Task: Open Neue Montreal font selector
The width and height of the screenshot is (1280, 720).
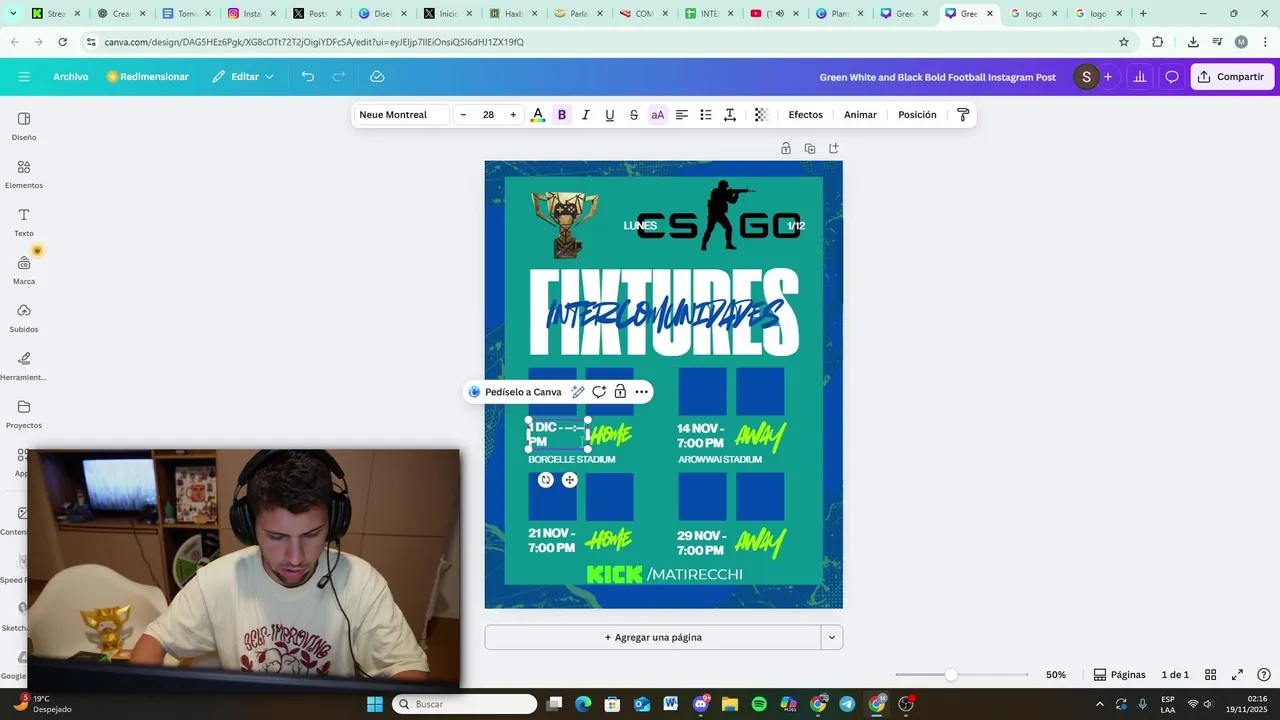Action: (x=401, y=115)
